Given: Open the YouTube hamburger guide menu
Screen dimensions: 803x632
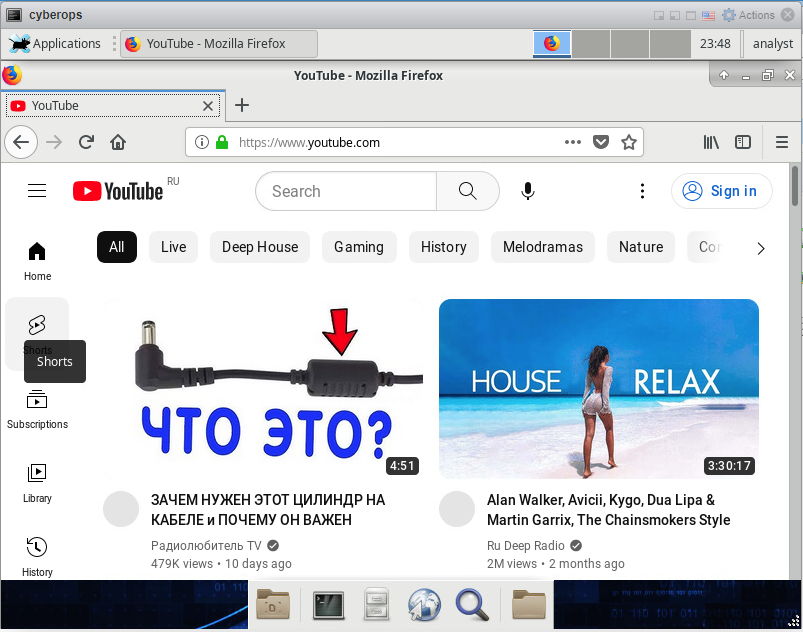Looking at the screenshot, I should (x=37, y=191).
